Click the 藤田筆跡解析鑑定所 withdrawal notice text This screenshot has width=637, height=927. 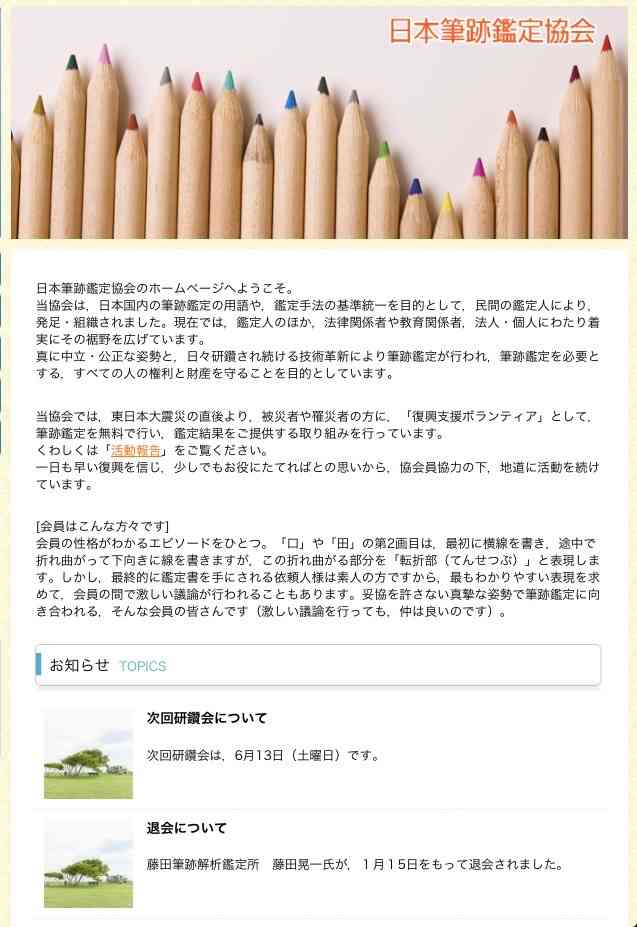355,864
